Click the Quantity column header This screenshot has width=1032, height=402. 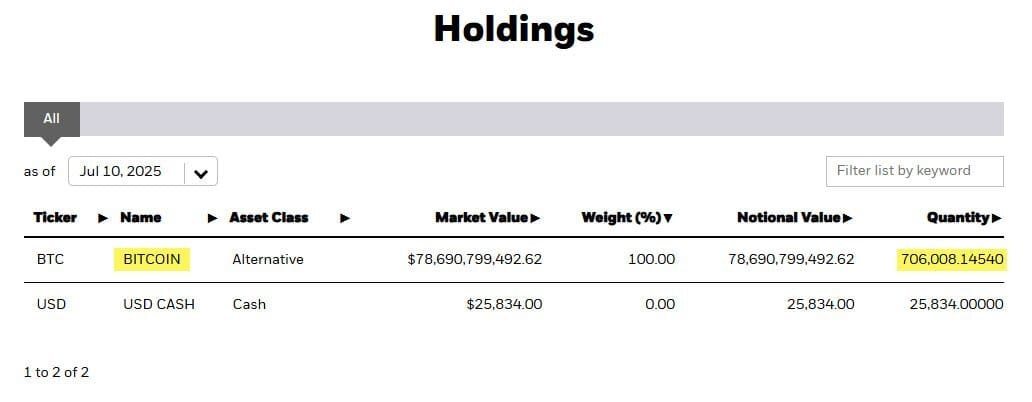pyautogui.click(x=958, y=217)
